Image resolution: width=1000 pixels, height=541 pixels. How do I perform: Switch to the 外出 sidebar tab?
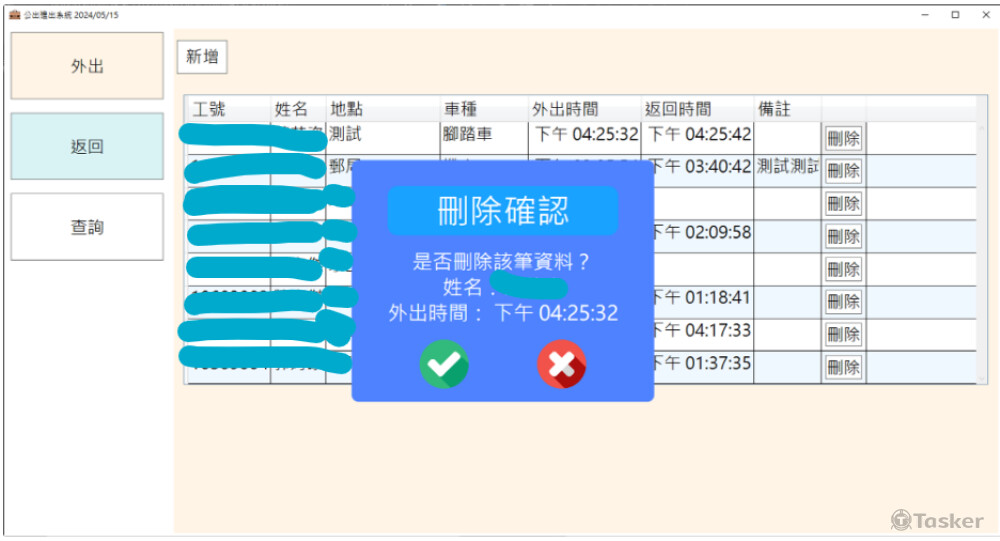tap(87, 66)
